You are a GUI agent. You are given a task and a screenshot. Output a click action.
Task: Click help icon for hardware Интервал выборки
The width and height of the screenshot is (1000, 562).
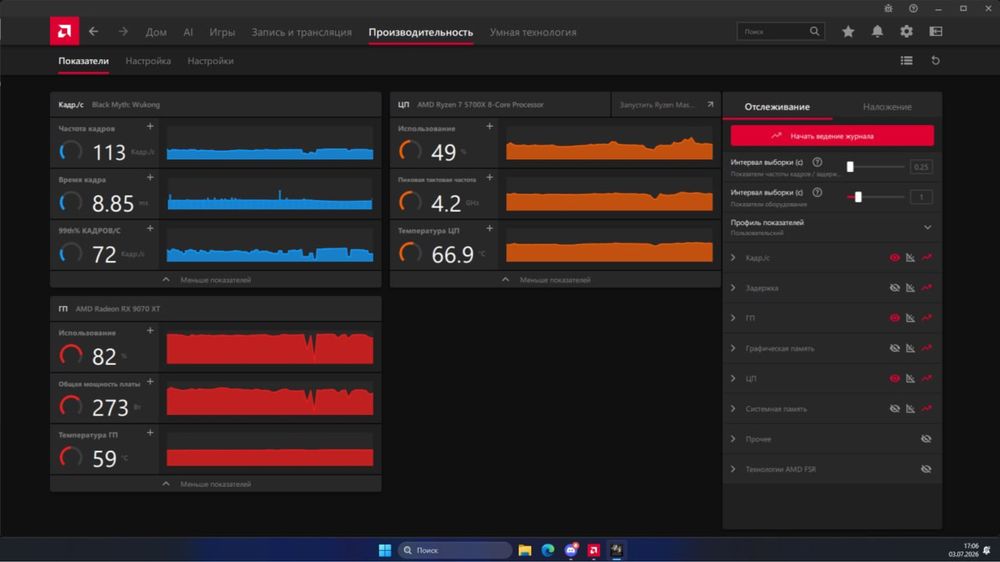tap(817, 192)
